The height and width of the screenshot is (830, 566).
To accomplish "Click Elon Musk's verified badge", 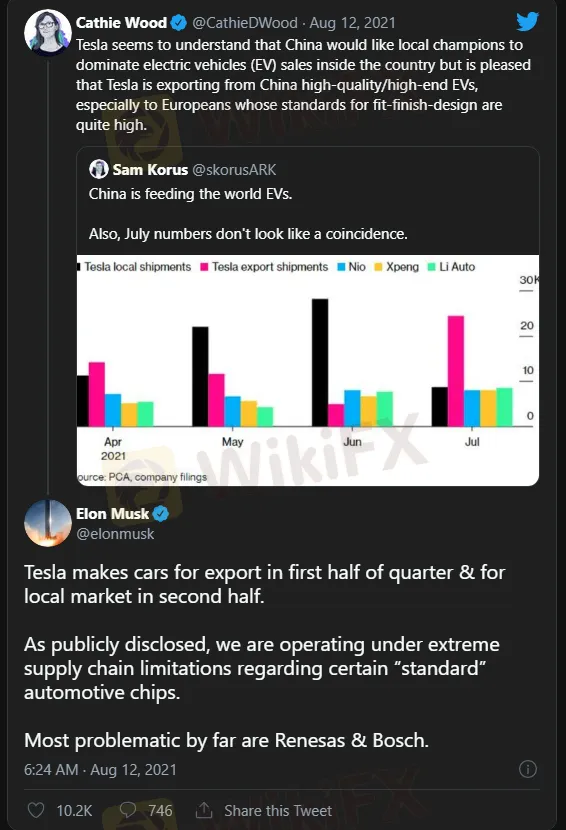I will 161,513.
